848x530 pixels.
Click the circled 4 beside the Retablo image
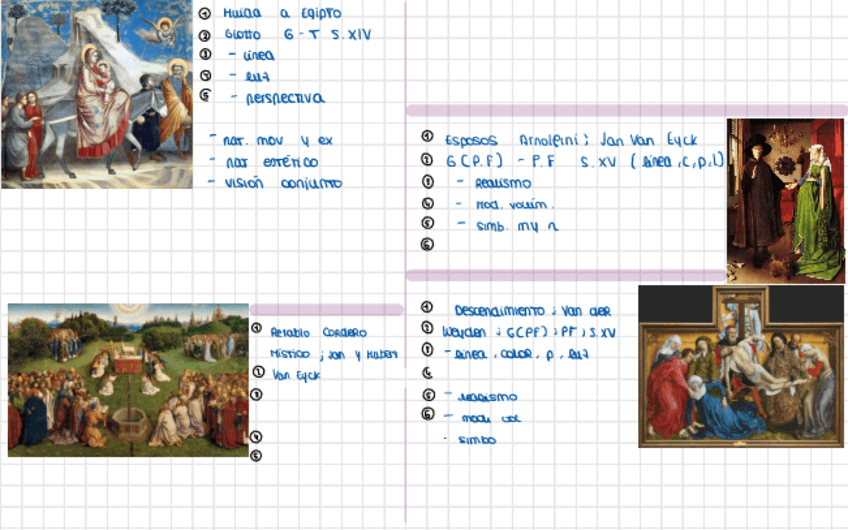click(256, 436)
